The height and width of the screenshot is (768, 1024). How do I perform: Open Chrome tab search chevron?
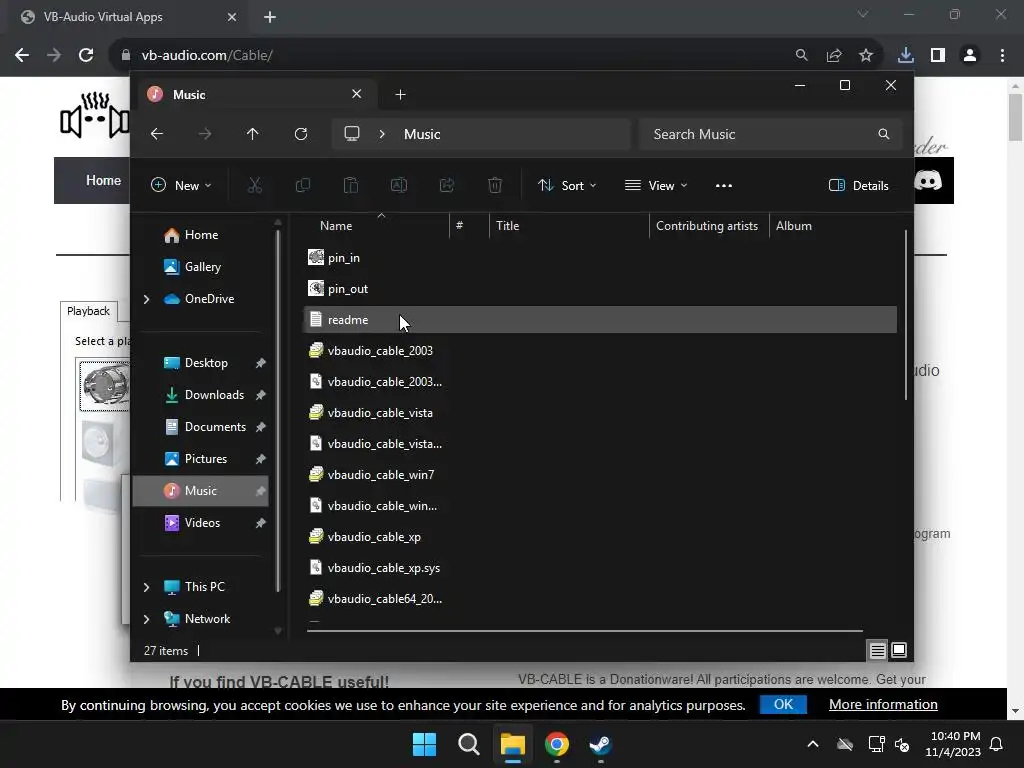pos(863,14)
